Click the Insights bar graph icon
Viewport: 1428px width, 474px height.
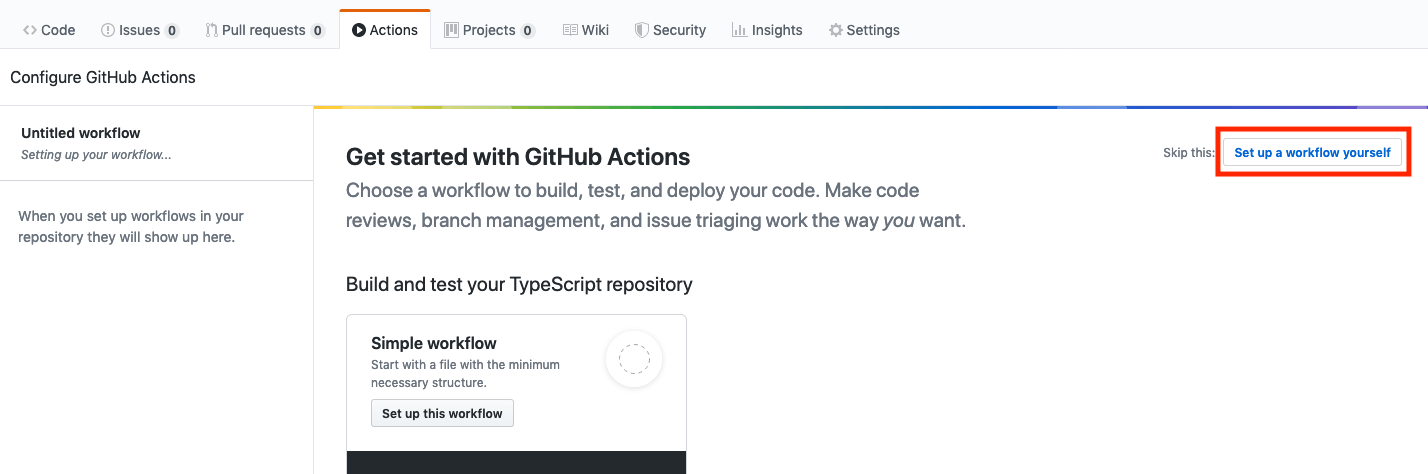[739, 30]
